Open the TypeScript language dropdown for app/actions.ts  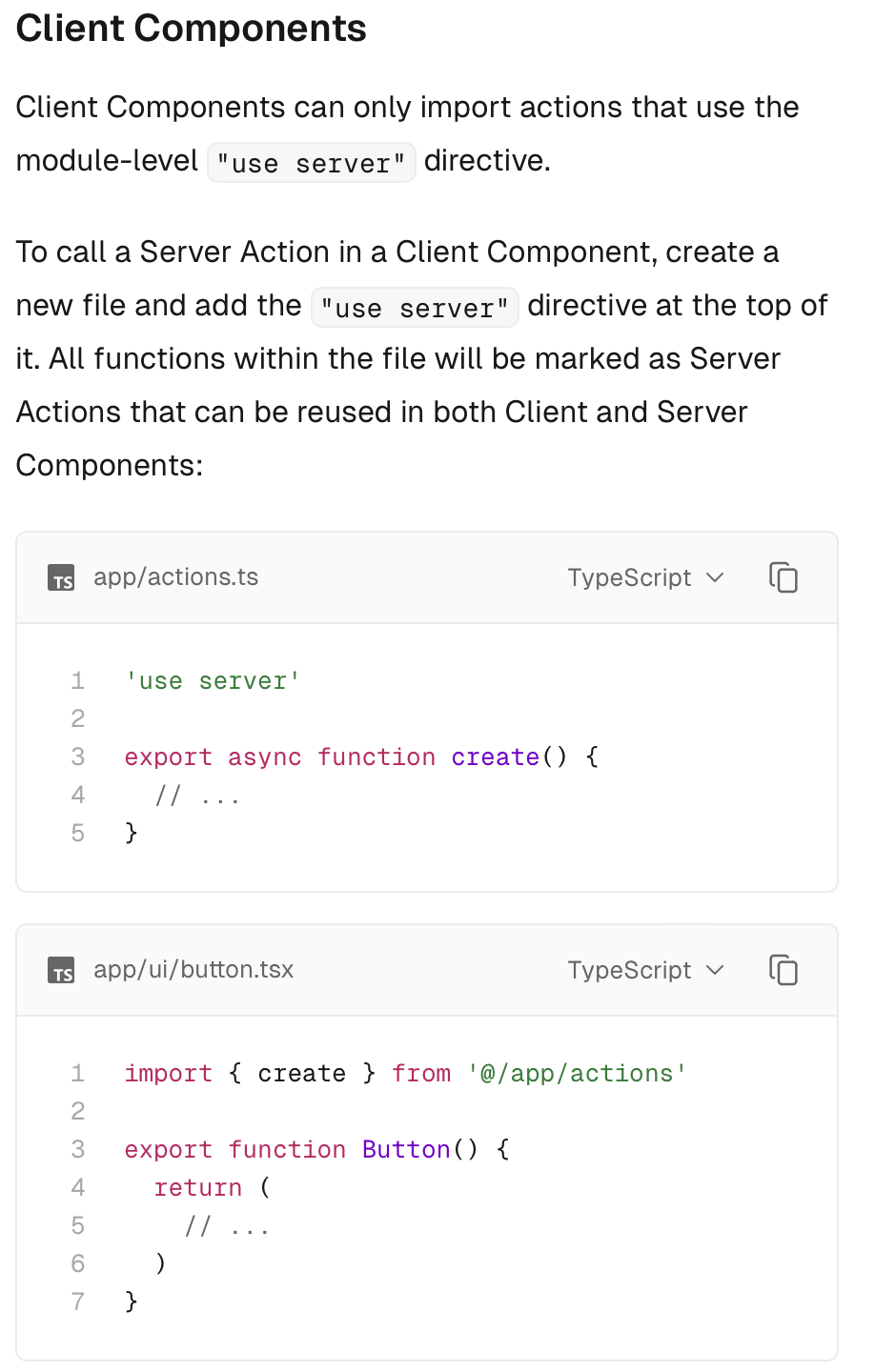point(645,577)
